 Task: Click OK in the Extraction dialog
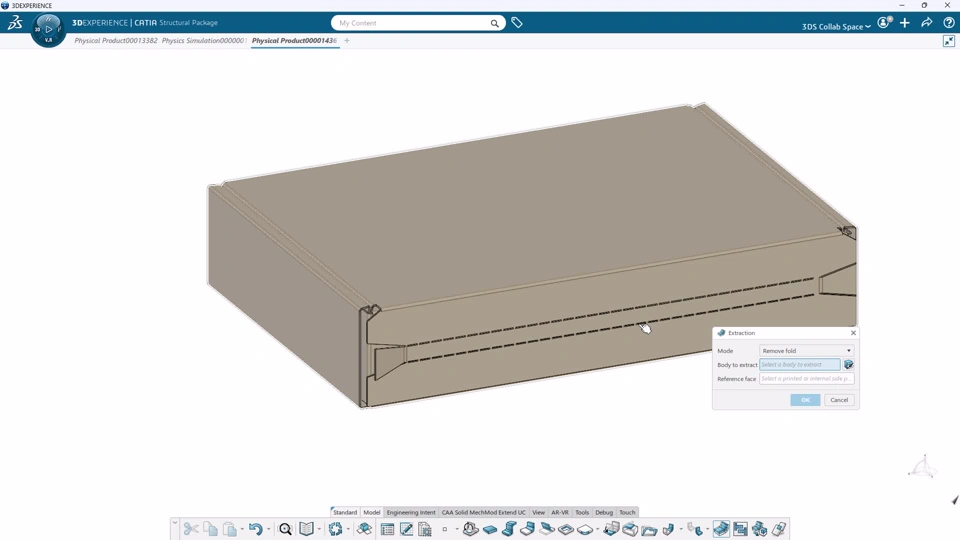pyautogui.click(x=805, y=400)
